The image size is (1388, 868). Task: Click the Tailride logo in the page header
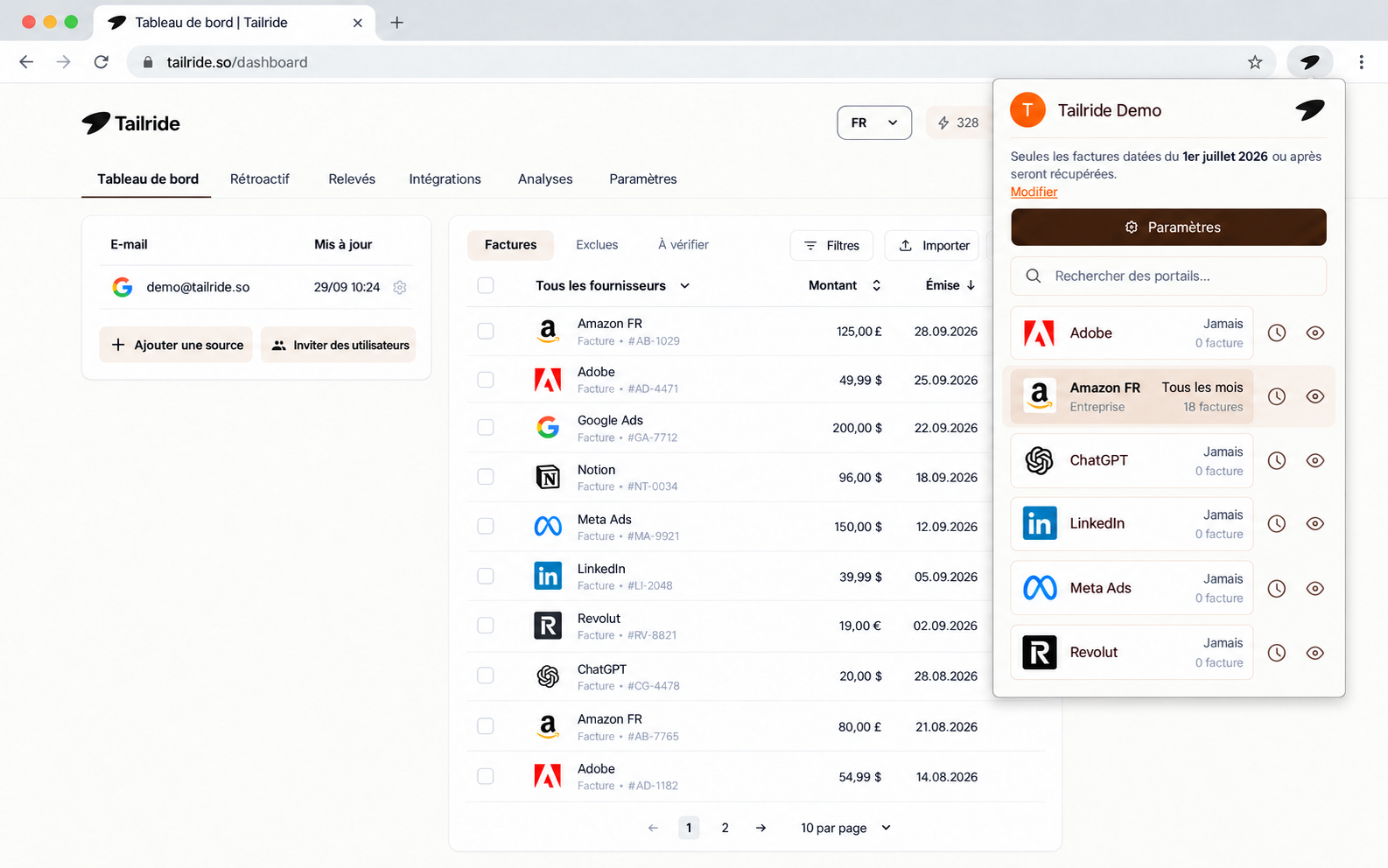131,123
